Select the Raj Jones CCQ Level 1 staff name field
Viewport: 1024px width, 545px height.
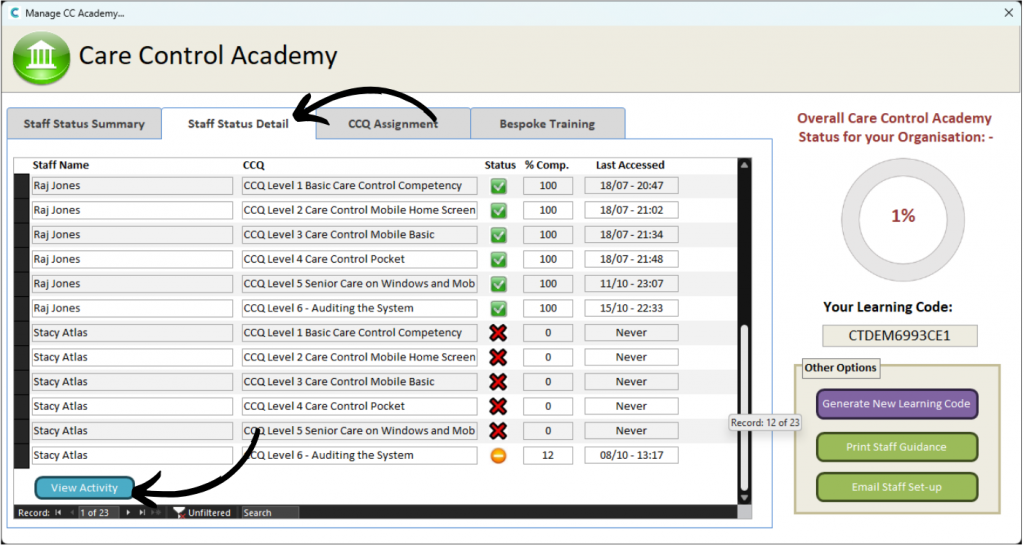pyautogui.click(x=133, y=186)
